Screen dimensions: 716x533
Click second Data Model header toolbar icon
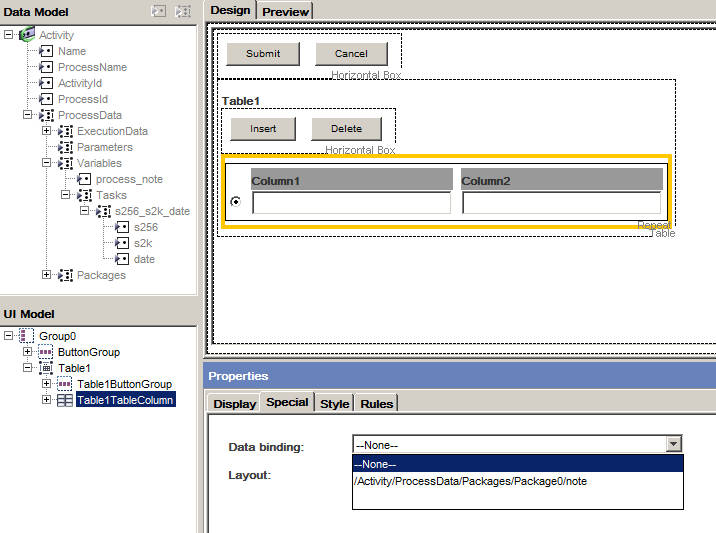point(183,11)
